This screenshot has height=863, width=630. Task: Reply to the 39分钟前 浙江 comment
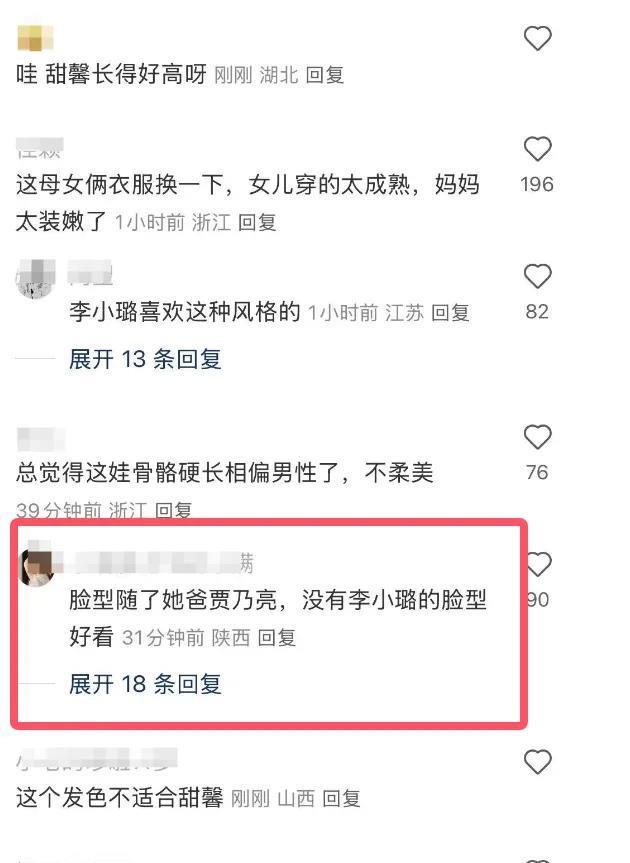[x=173, y=510]
